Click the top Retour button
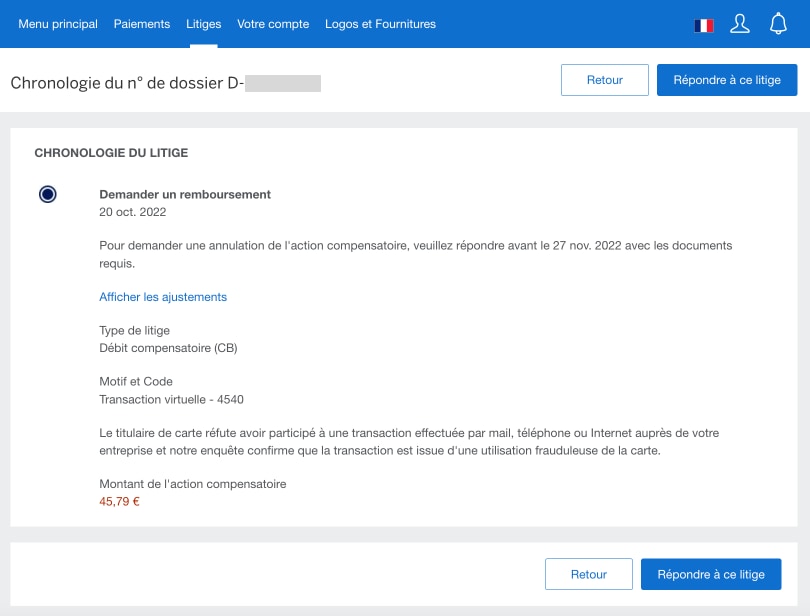Viewport: 810px width, 616px height. tap(604, 80)
